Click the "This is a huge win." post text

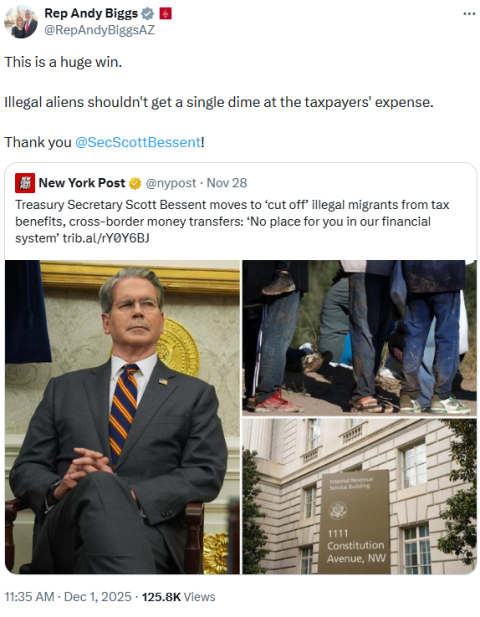point(63,62)
